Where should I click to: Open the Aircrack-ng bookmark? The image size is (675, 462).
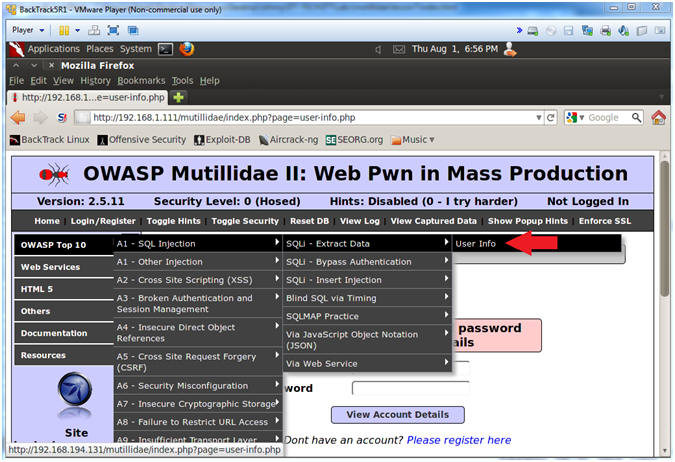pos(288,140)
